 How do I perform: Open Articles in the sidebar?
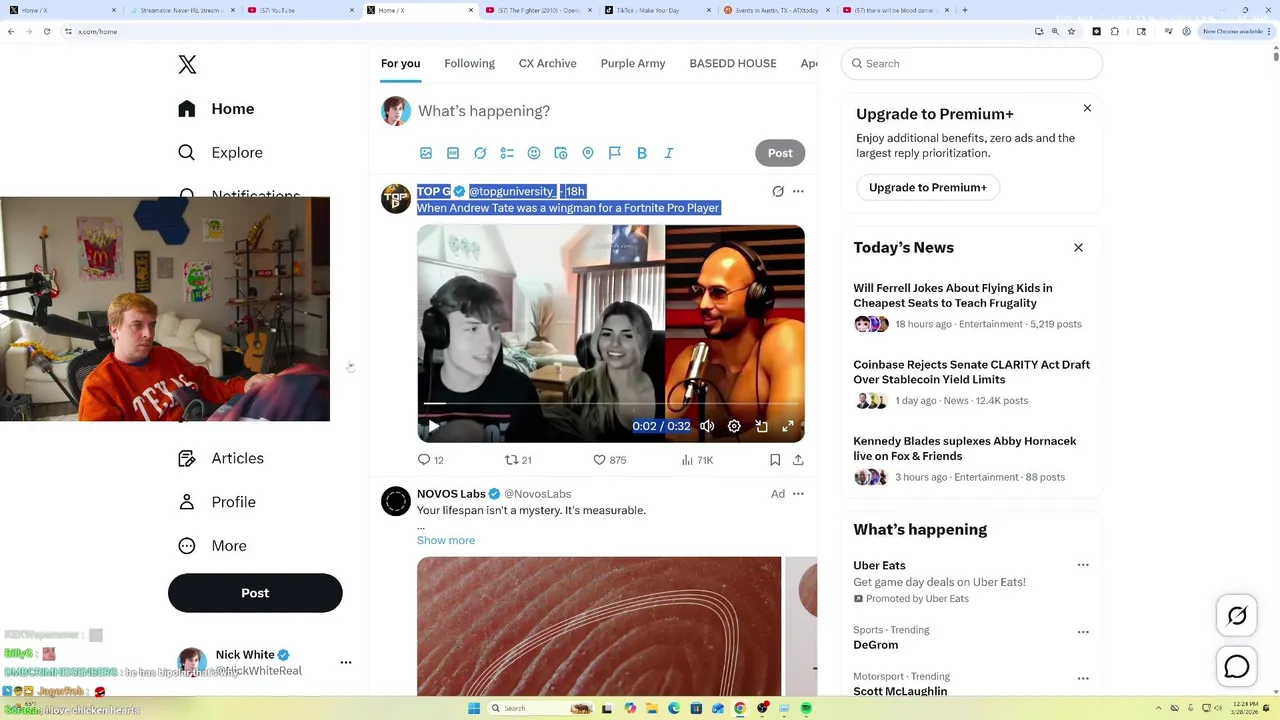(x=221, y=458)
